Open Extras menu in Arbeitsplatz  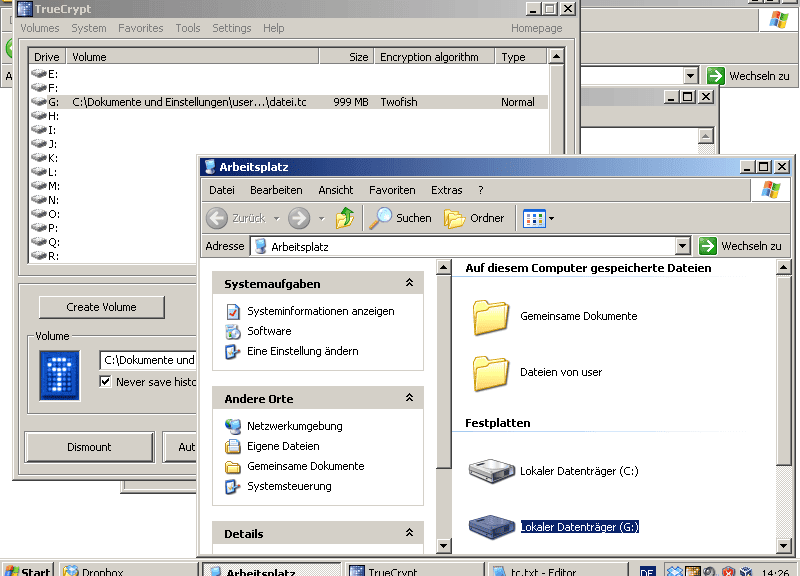[x=446, y=190]
